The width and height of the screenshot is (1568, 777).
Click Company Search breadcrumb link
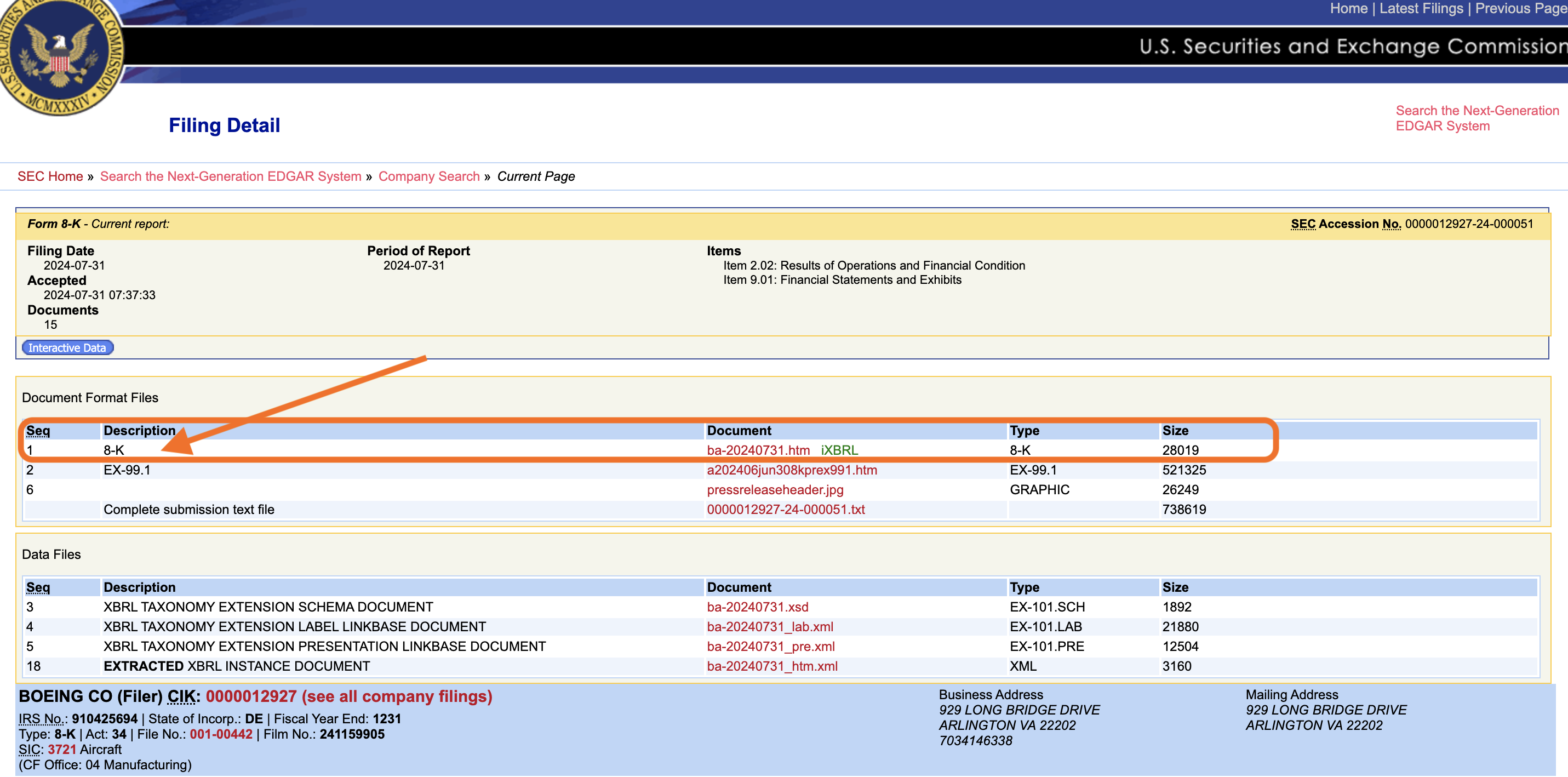point(428,176)
